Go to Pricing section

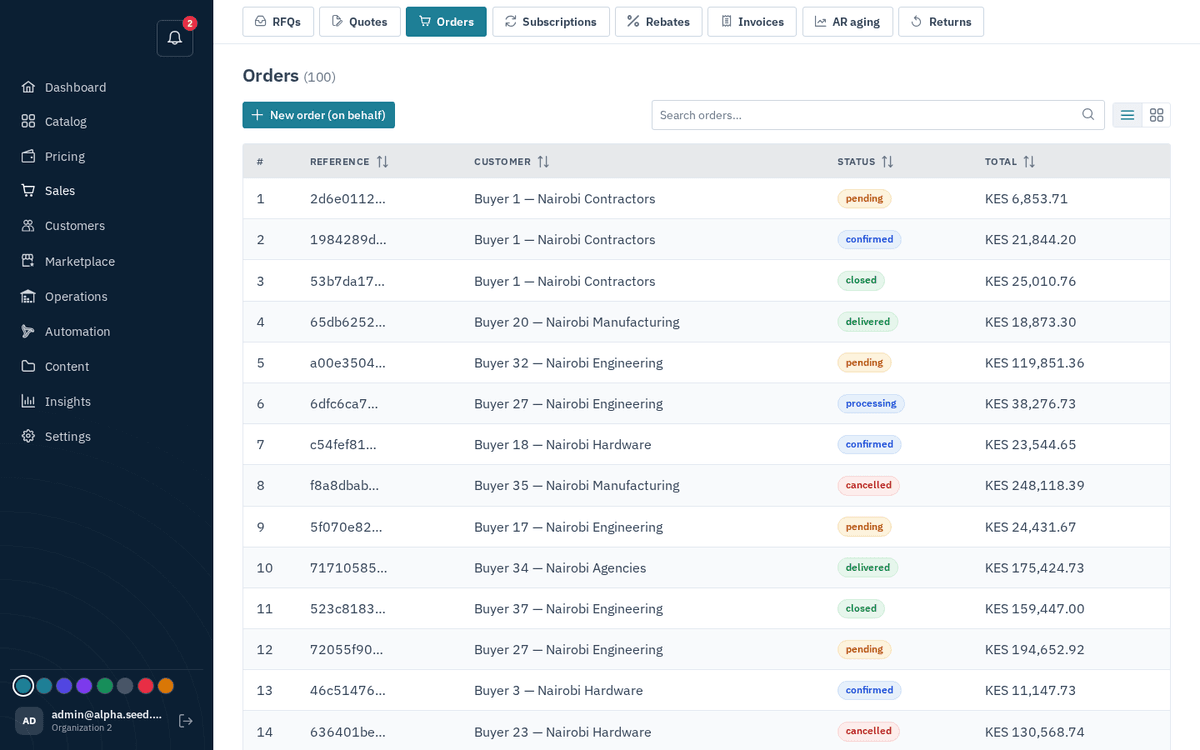65,156
